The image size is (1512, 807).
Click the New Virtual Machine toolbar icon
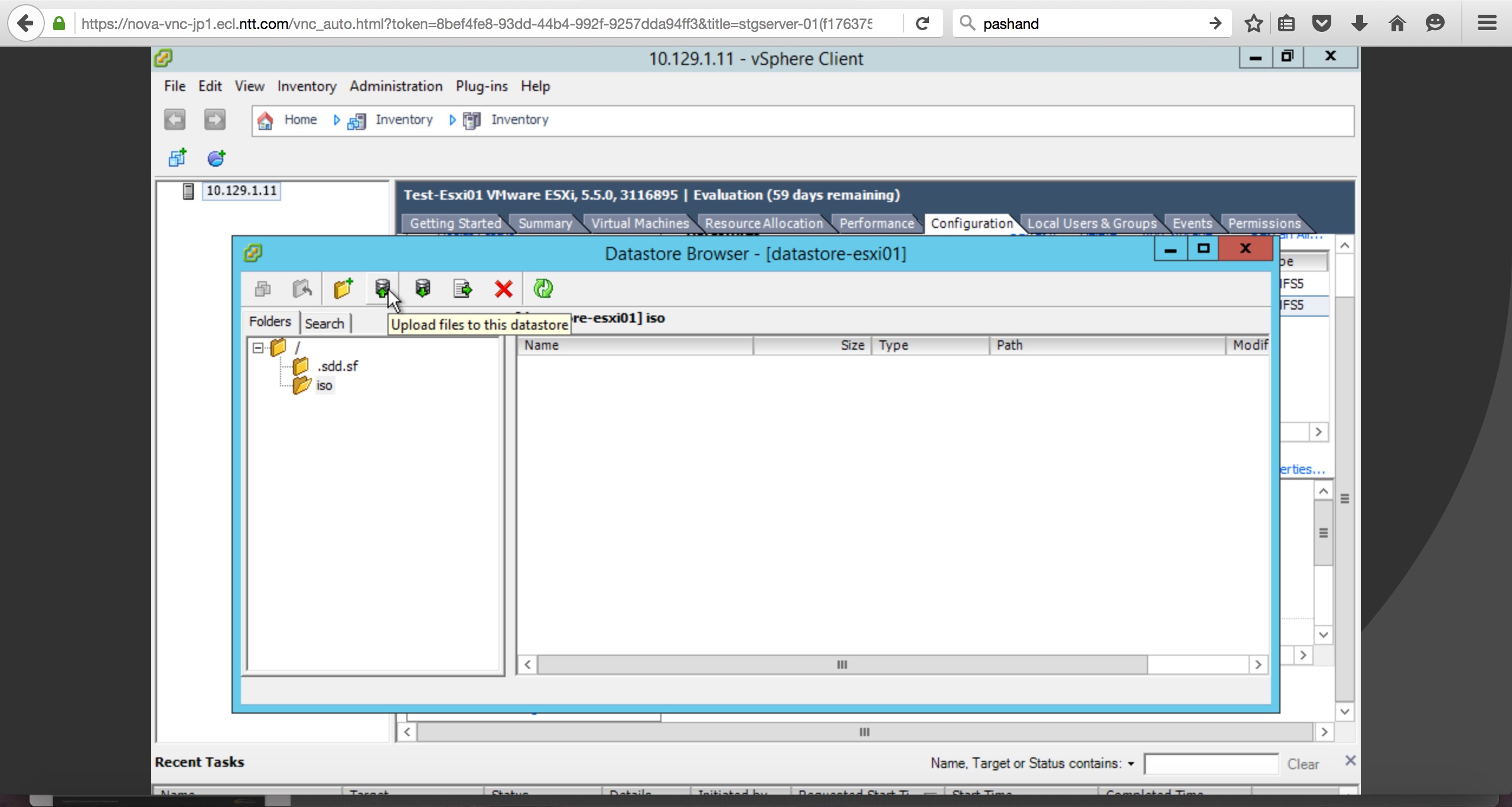click(177, 158)
